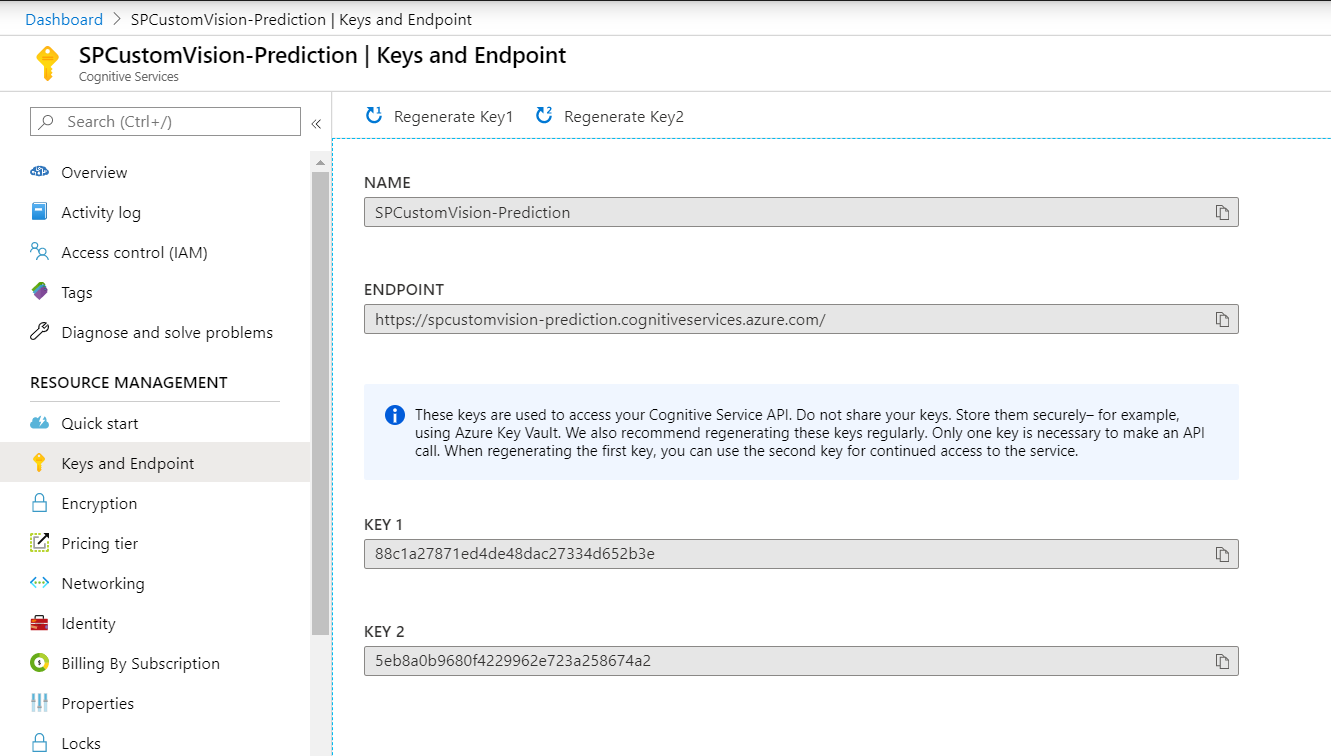Image resolution: width=1331 pixels, height=756 pixels.
Task: Copy the KEY 1 value to clipboard
Action: point(1222,554)
